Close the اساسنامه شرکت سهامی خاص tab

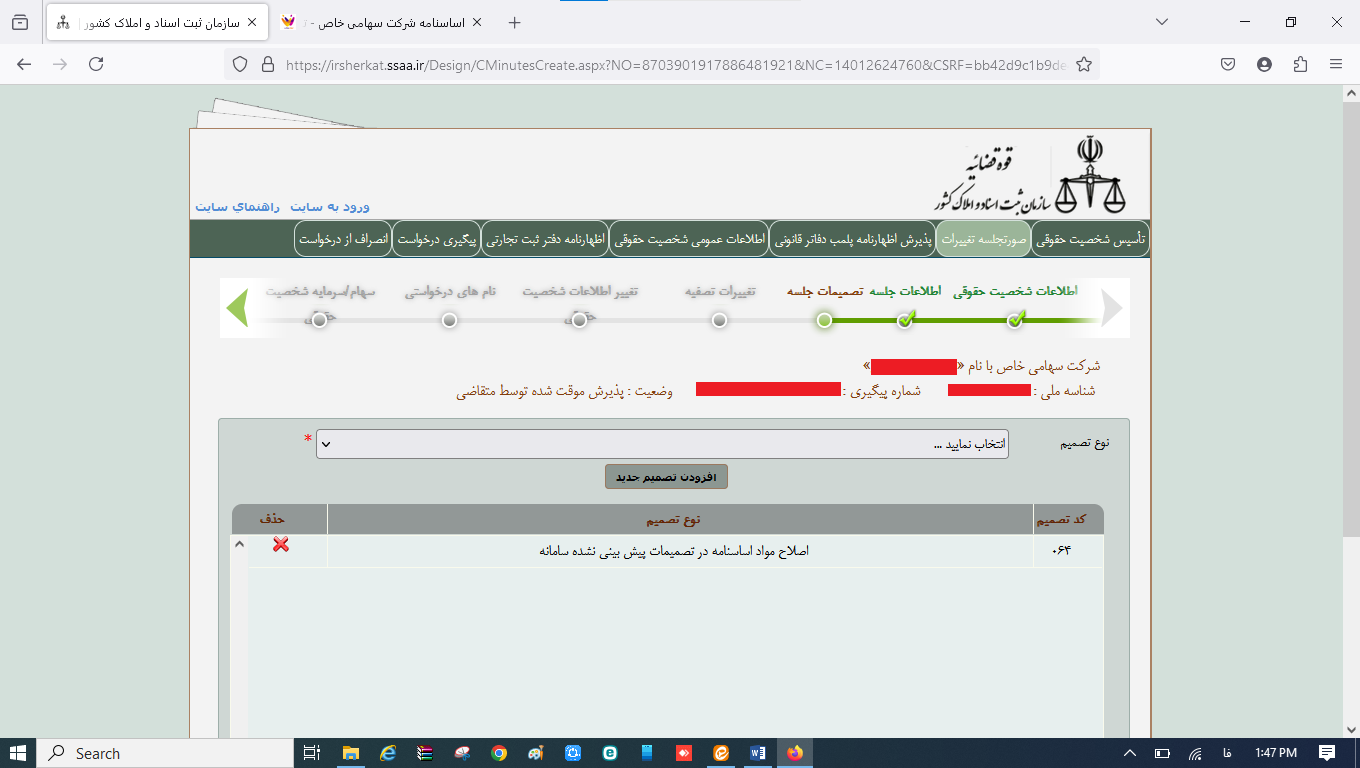click(x=476, y=22)
